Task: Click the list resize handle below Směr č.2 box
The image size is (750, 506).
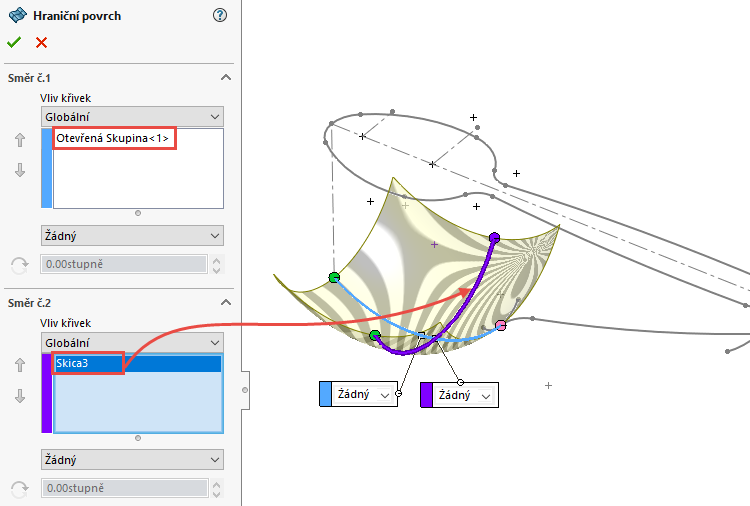Action: tap(138, 438)
